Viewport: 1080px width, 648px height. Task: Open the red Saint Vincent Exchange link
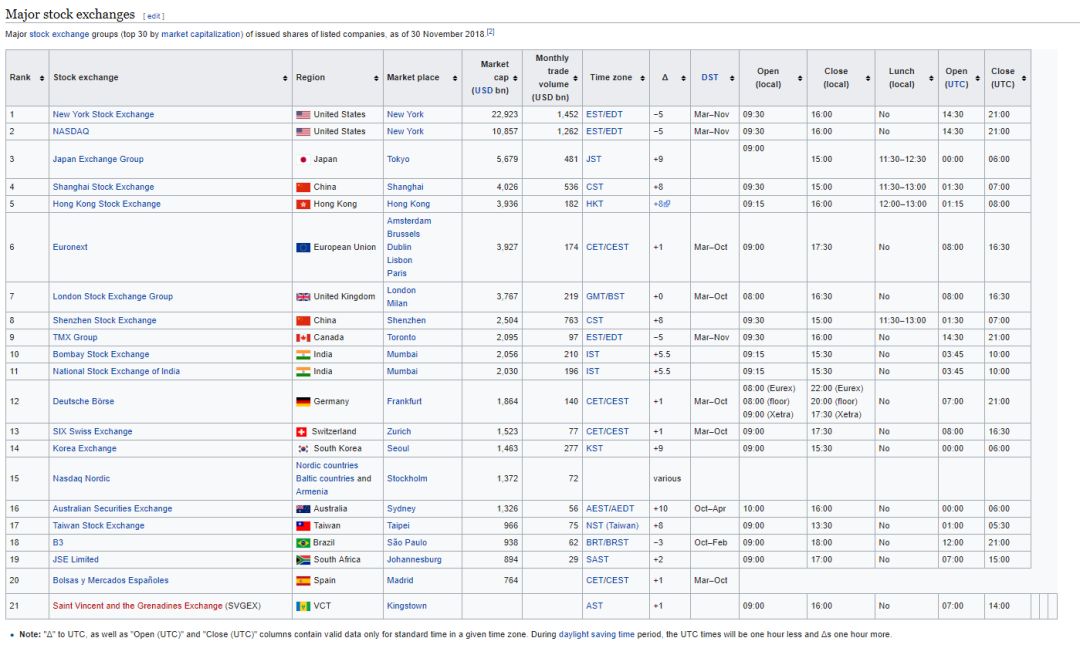[137, 606]
